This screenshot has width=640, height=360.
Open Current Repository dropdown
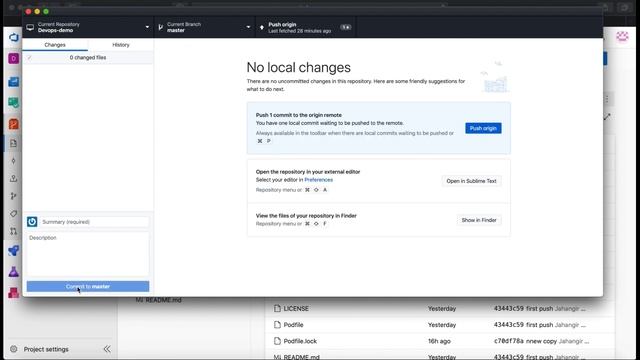88,27
